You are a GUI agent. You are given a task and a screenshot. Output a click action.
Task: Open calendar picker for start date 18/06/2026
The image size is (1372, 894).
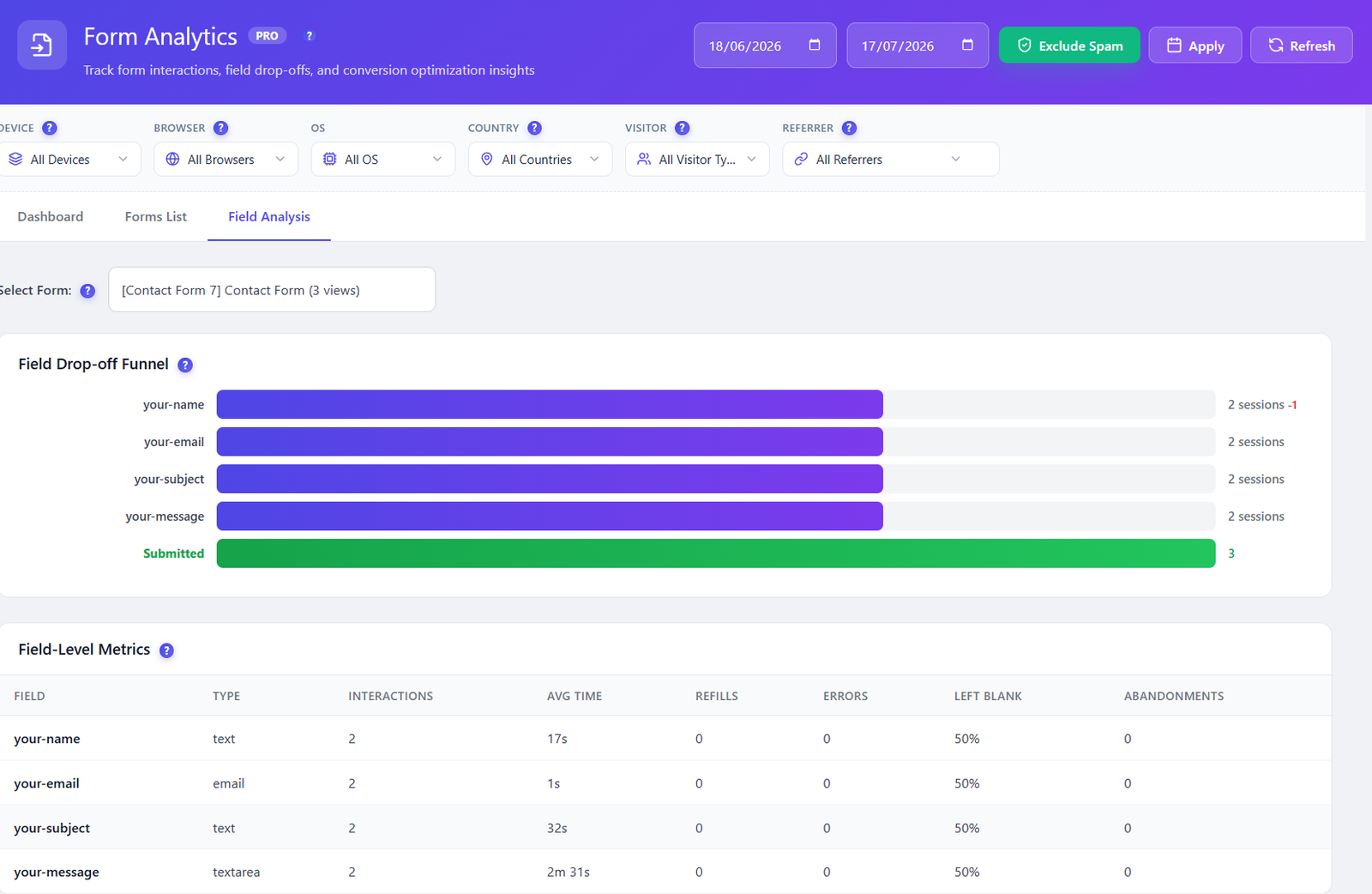[x=815, y=45]
